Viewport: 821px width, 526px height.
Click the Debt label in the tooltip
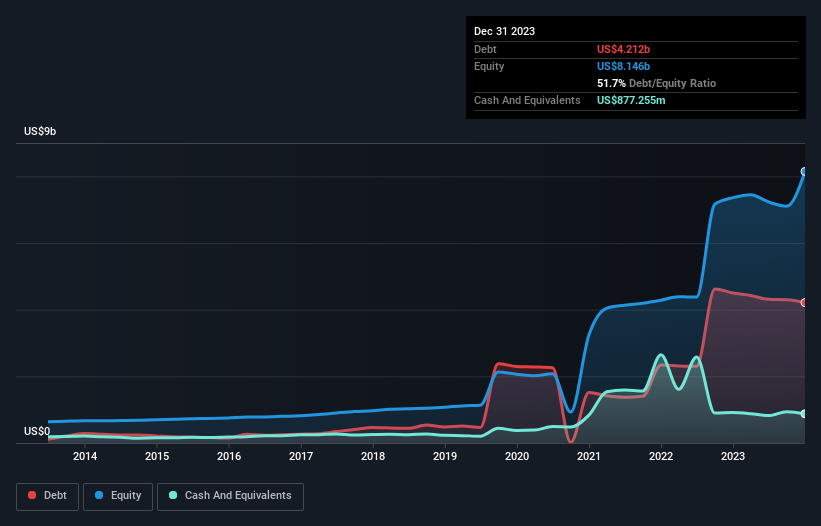485,49
